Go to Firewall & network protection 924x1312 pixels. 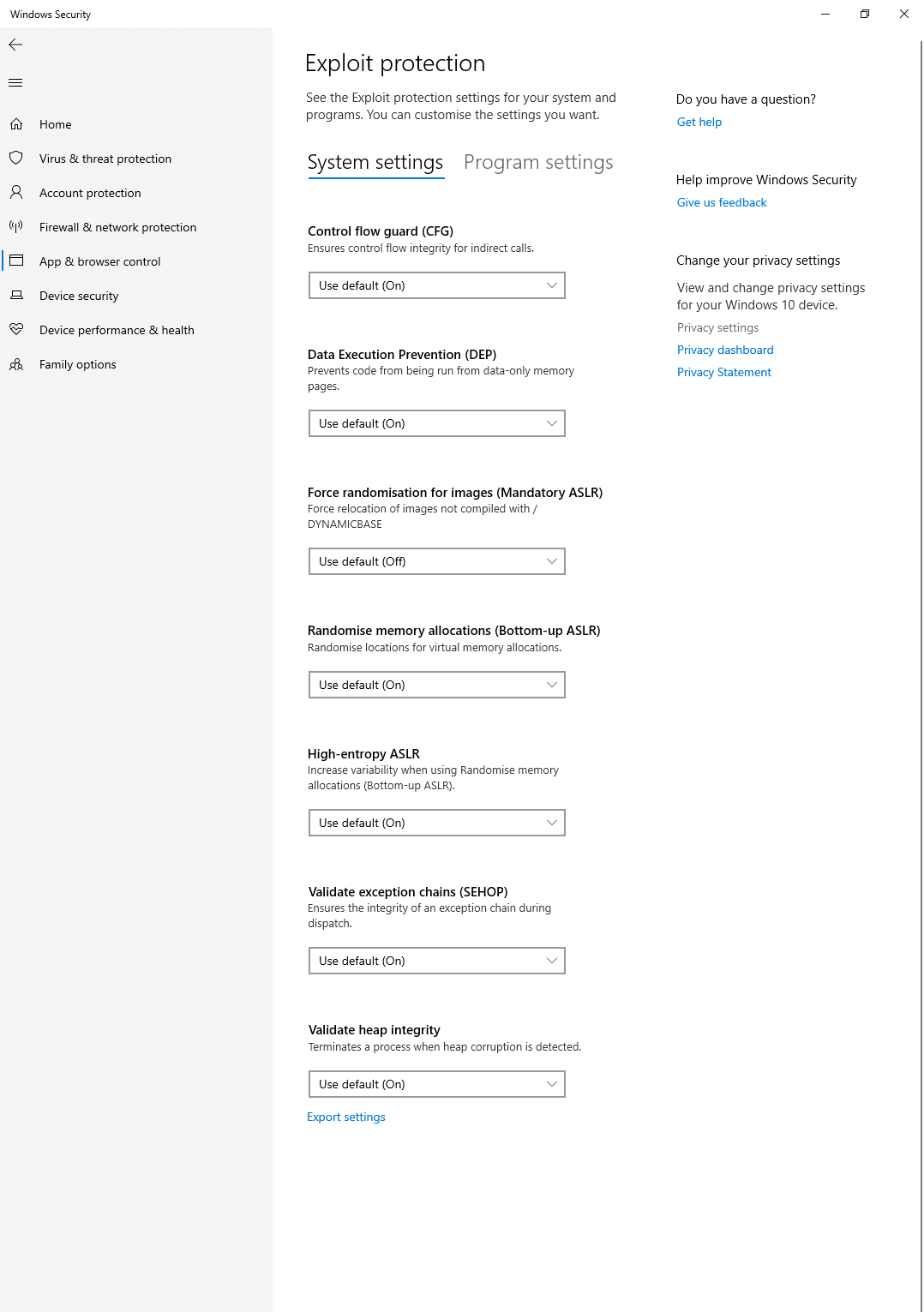point(117,227)
